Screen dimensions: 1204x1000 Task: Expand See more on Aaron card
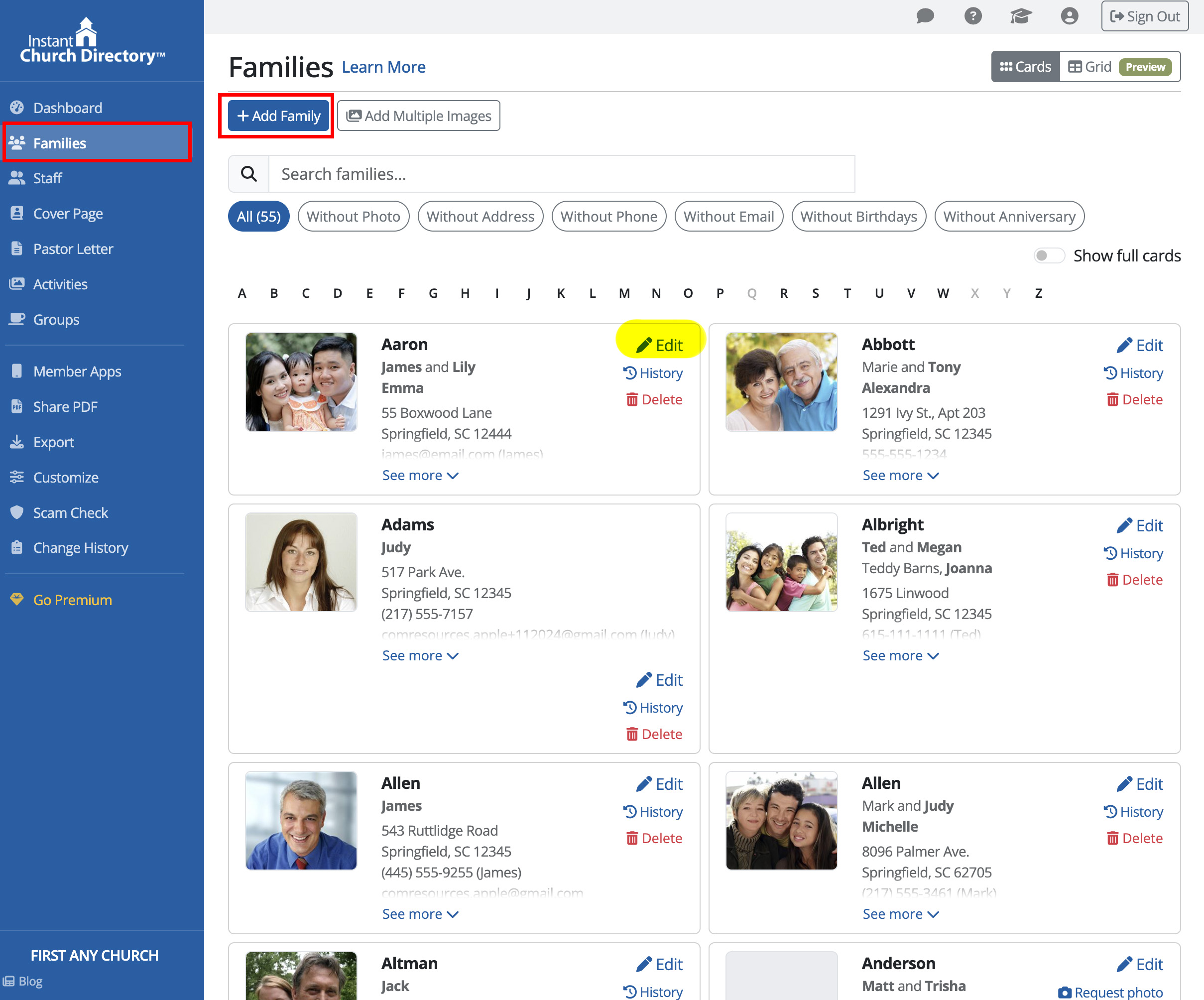coord(420,475)
